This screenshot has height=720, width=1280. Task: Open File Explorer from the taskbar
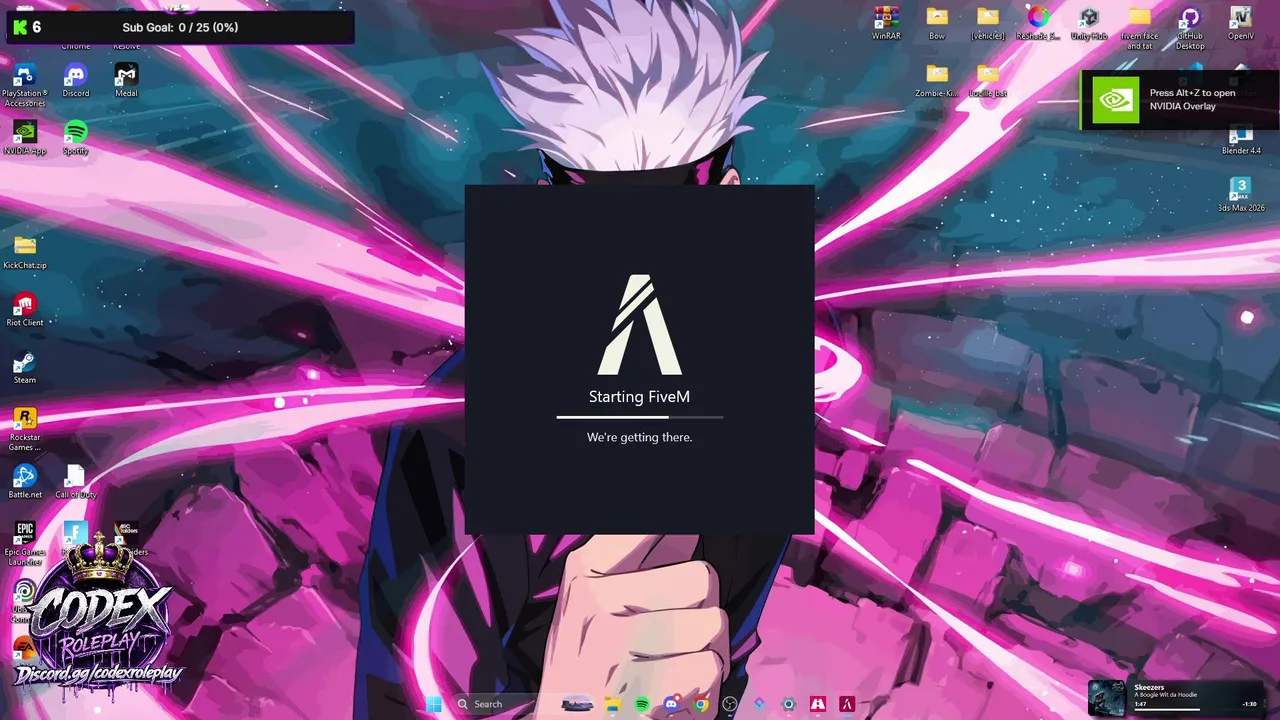pyautogui.click(x=612, y=704)
